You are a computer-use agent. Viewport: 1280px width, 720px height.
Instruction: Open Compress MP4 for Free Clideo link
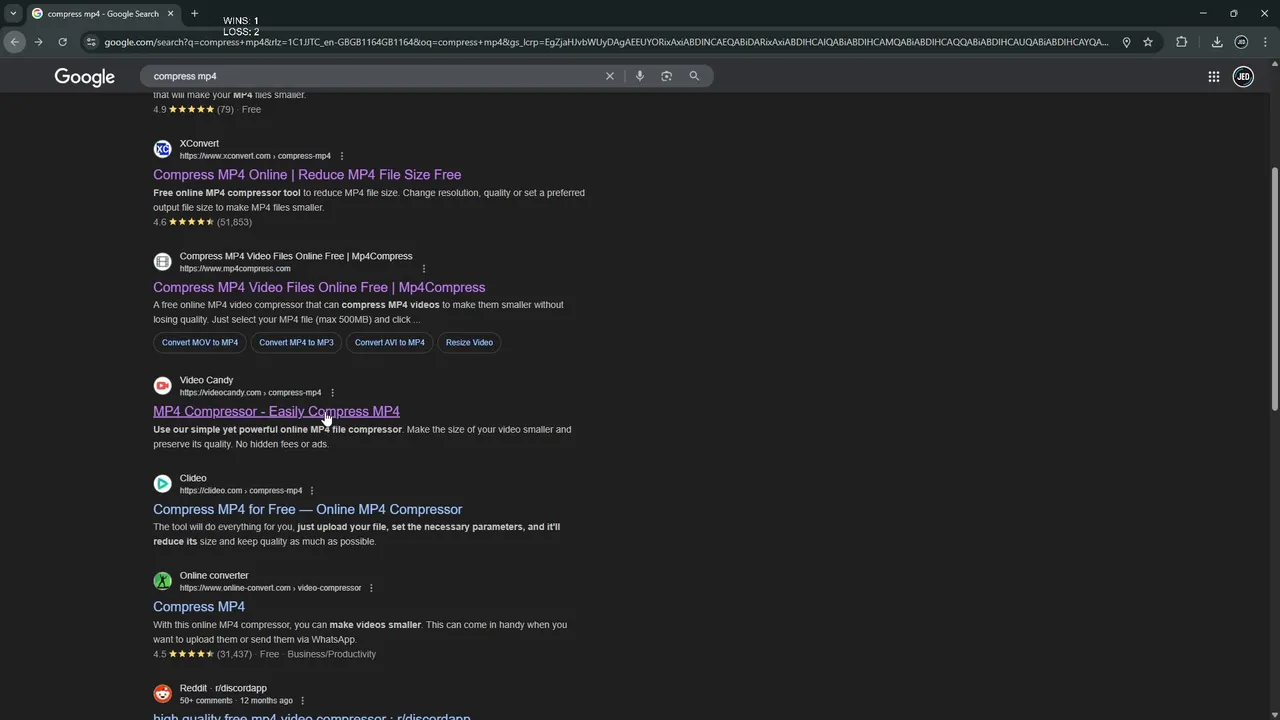click(308, 510)
